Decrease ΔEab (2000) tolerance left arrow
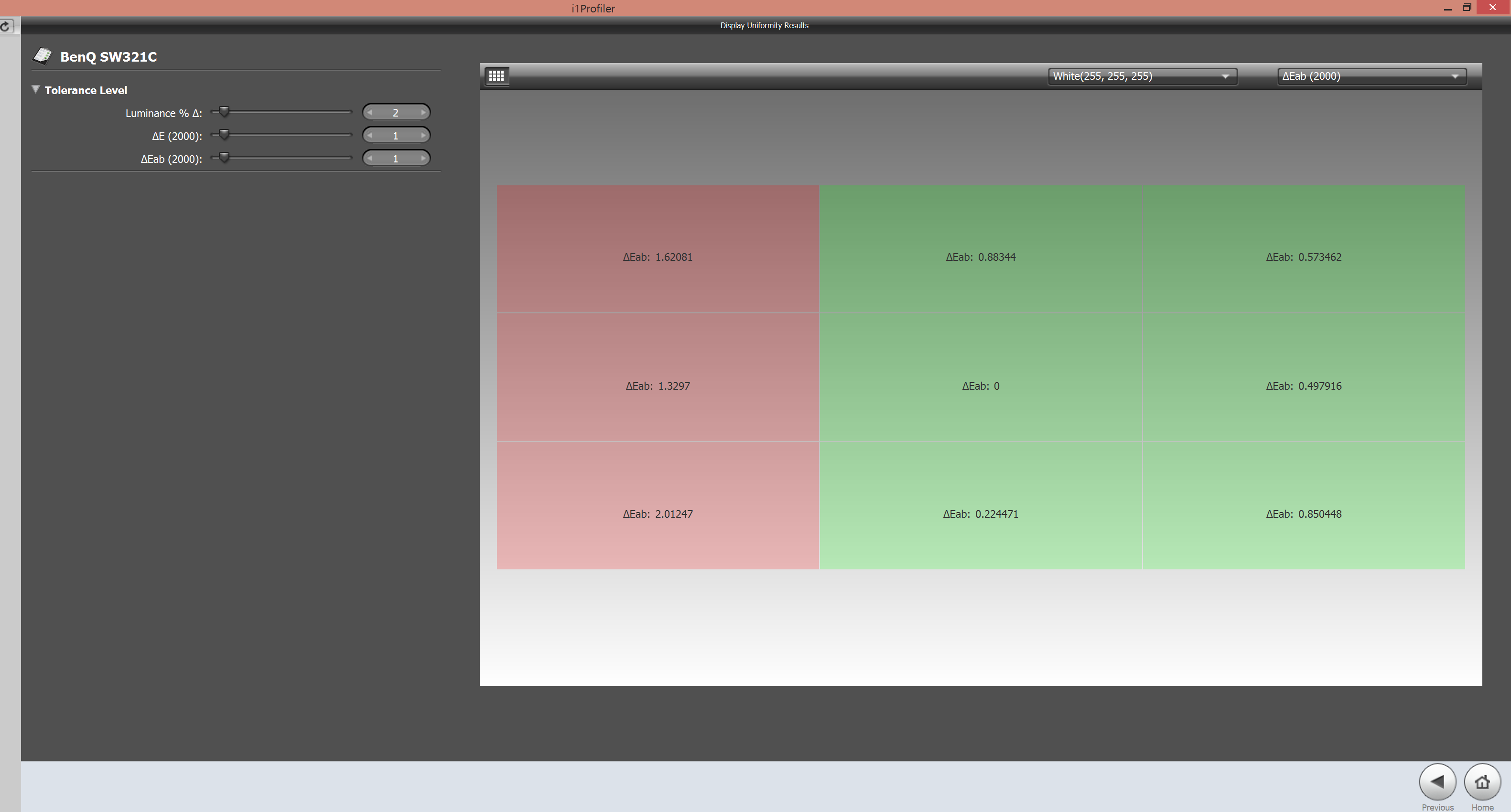1511x812 pixels. click(x=369, y=158)
